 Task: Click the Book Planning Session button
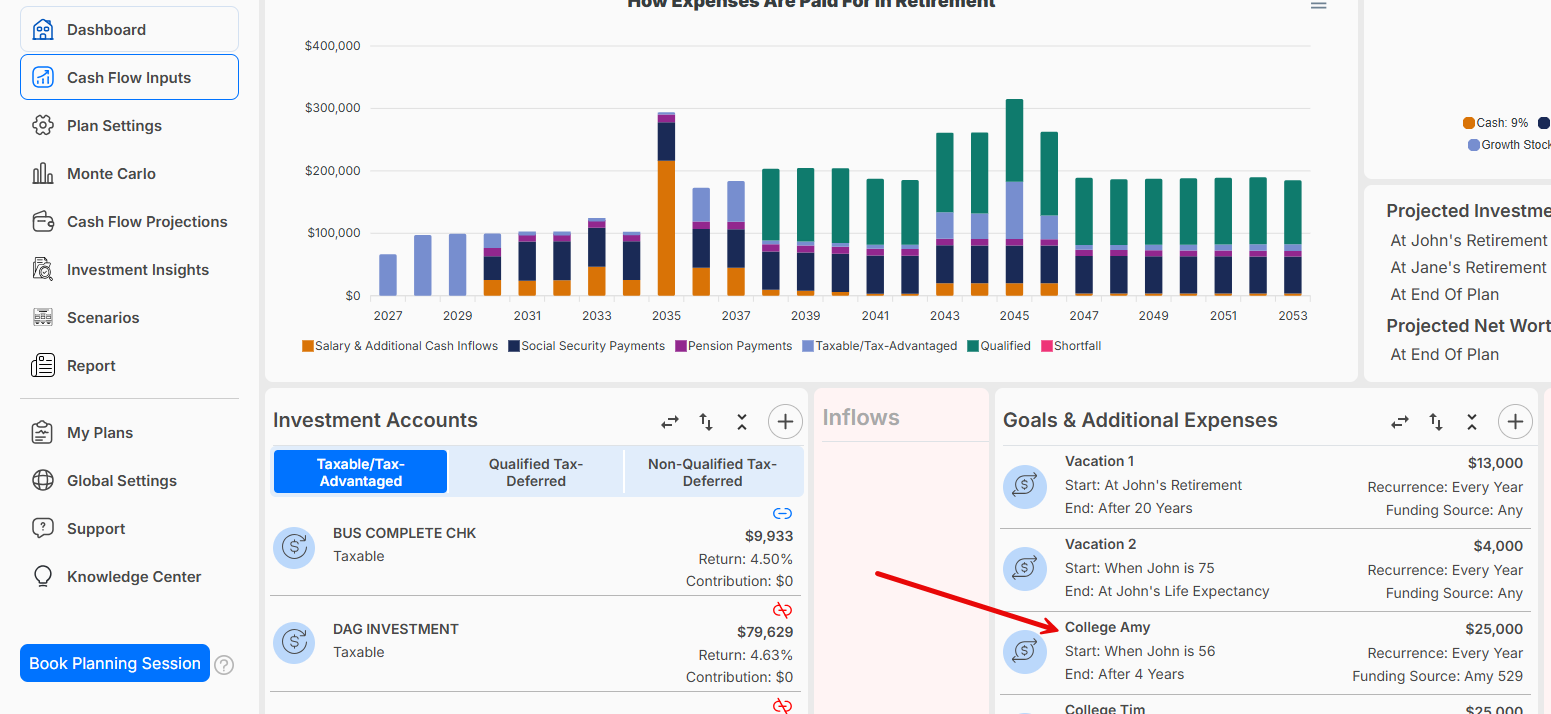(115, 663)
